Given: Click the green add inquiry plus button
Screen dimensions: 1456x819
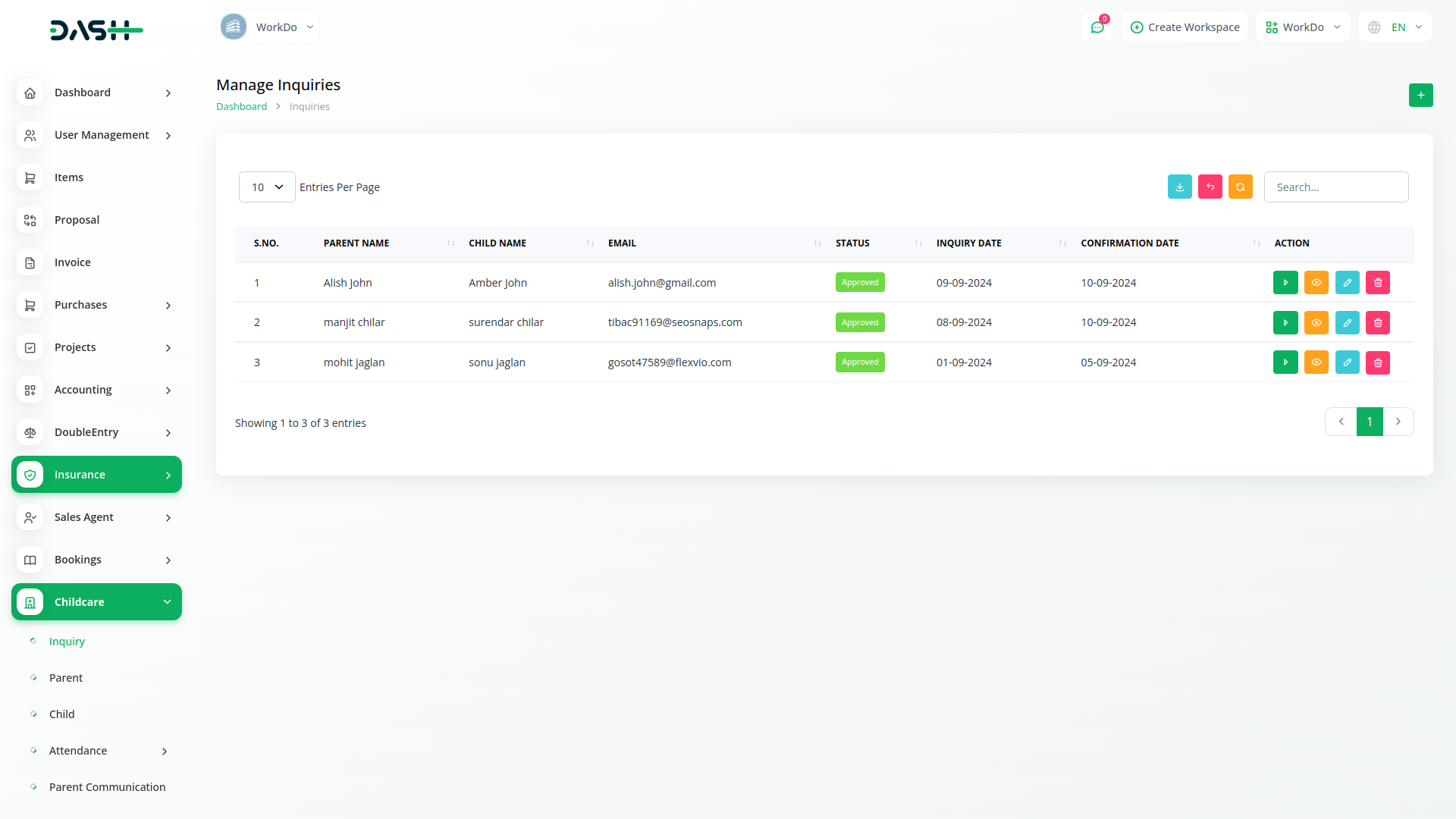Looking at the screenshot, I should (x=1420, y=96).
